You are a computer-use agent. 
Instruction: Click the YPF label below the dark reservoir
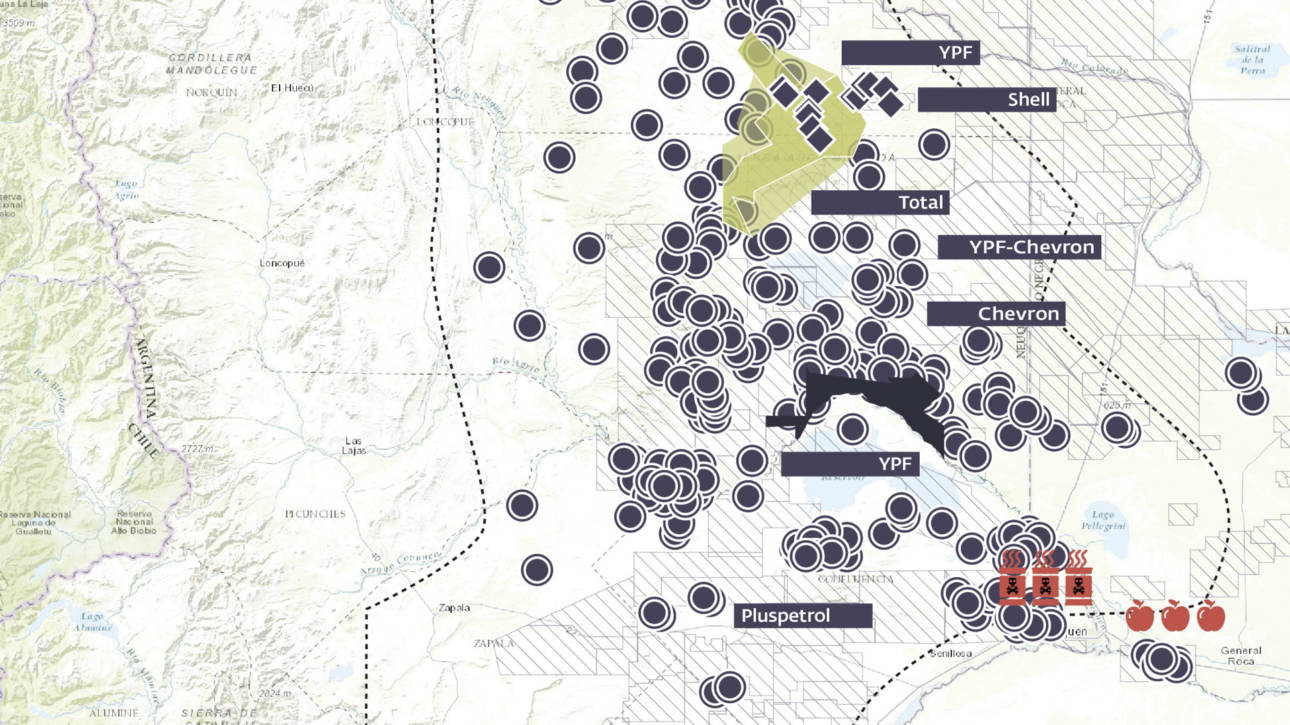(850, 463)
